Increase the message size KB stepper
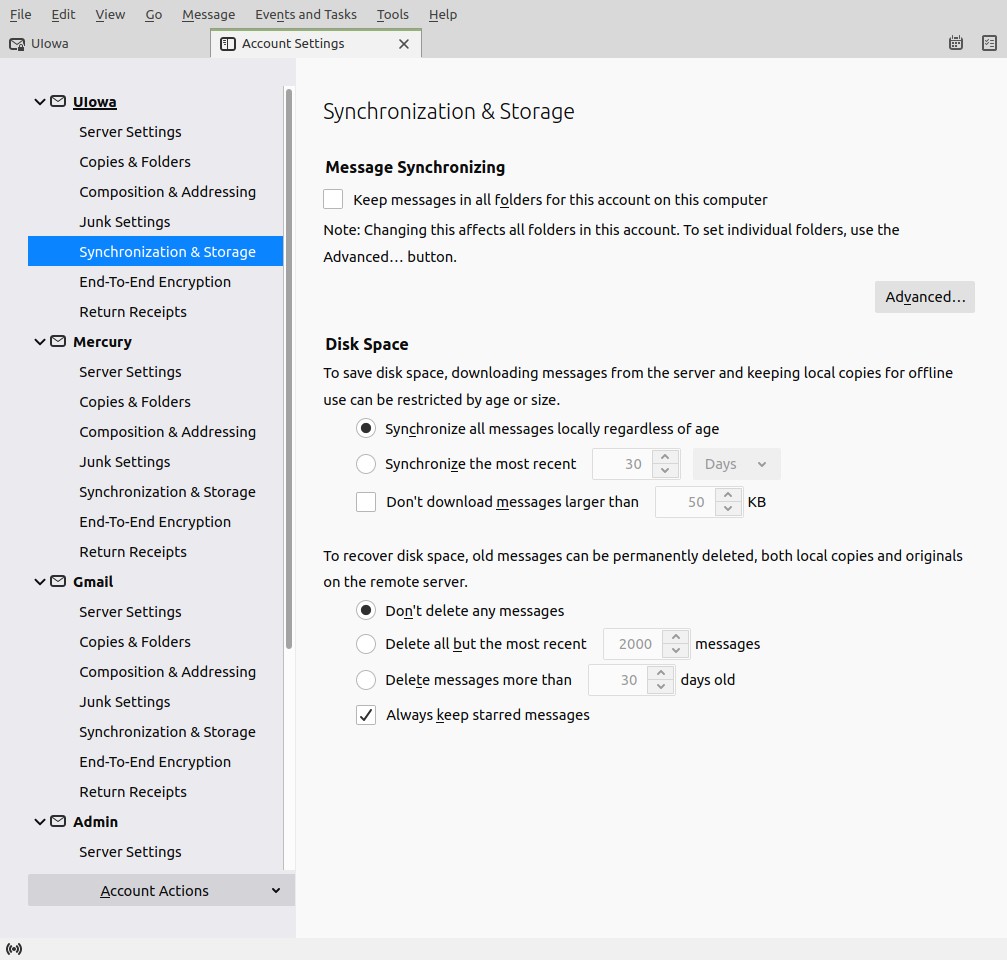Image resolution: width=1007 pixels, height=960 pixels. pos(729,495)
